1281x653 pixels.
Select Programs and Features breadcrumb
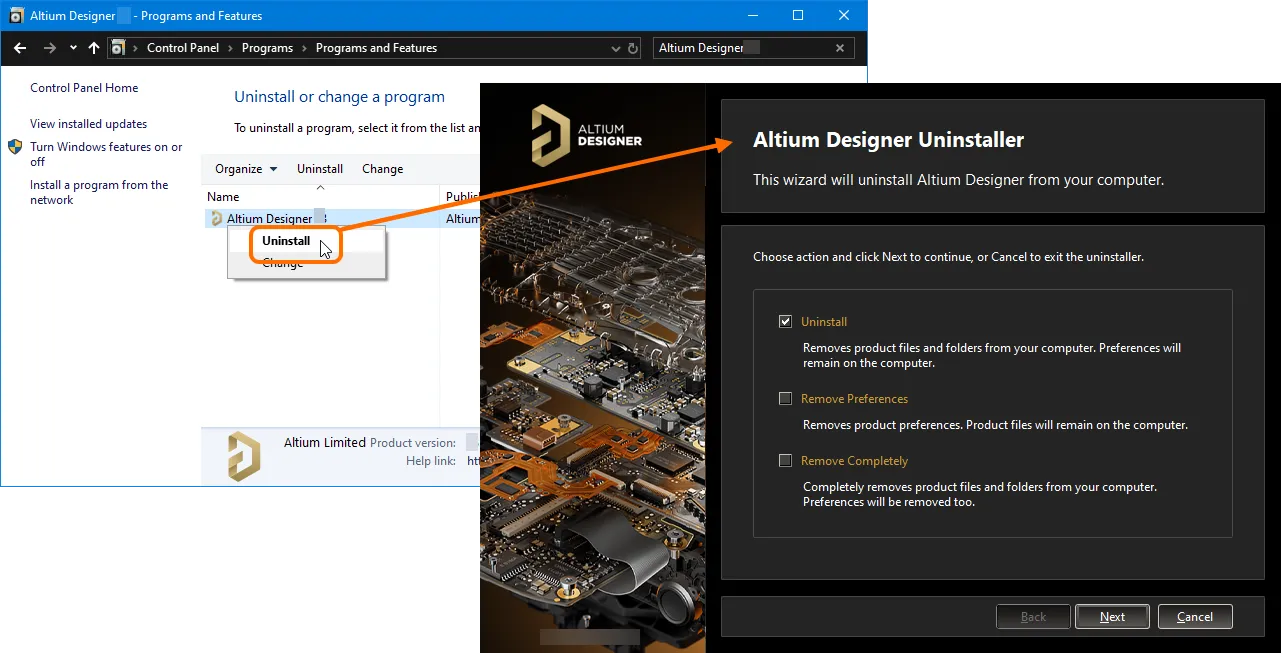(x=376, y=48)
